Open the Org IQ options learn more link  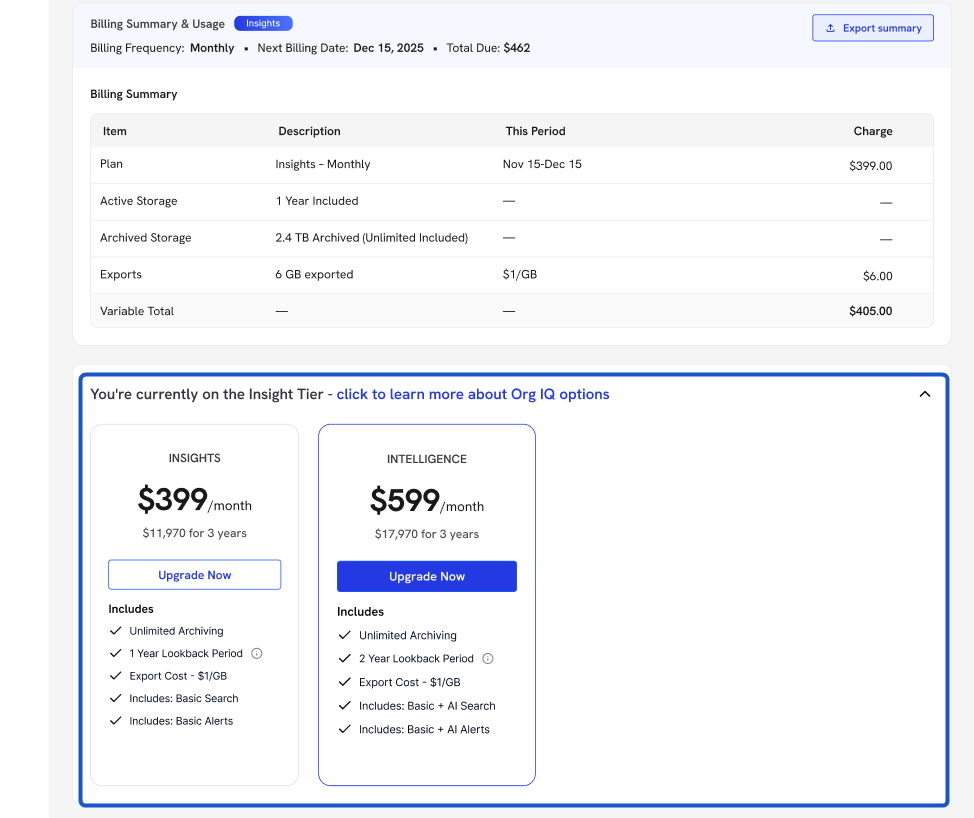473,394
